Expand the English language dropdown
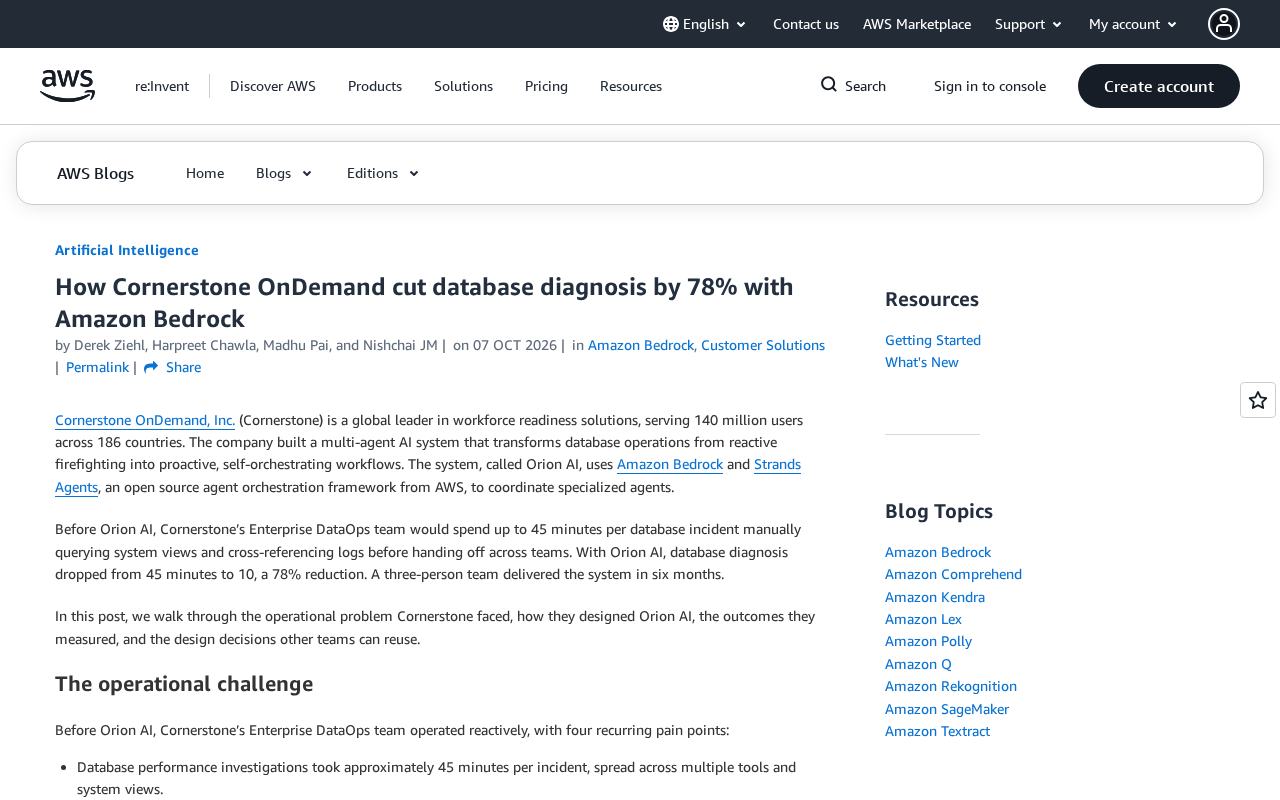The width and height of the screenshot is (1280, 800). coord(705,24)
